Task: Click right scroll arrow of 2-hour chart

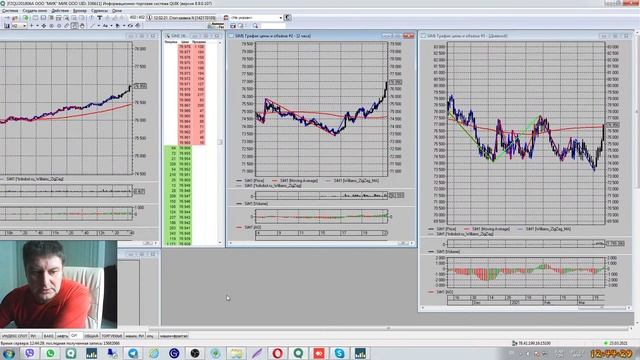Action: point(411,243)
